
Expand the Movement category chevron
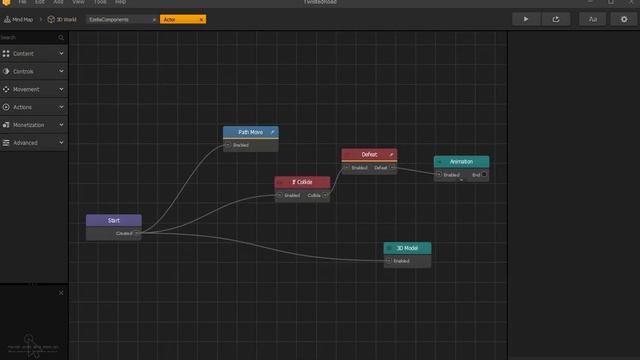pos(61,89)
